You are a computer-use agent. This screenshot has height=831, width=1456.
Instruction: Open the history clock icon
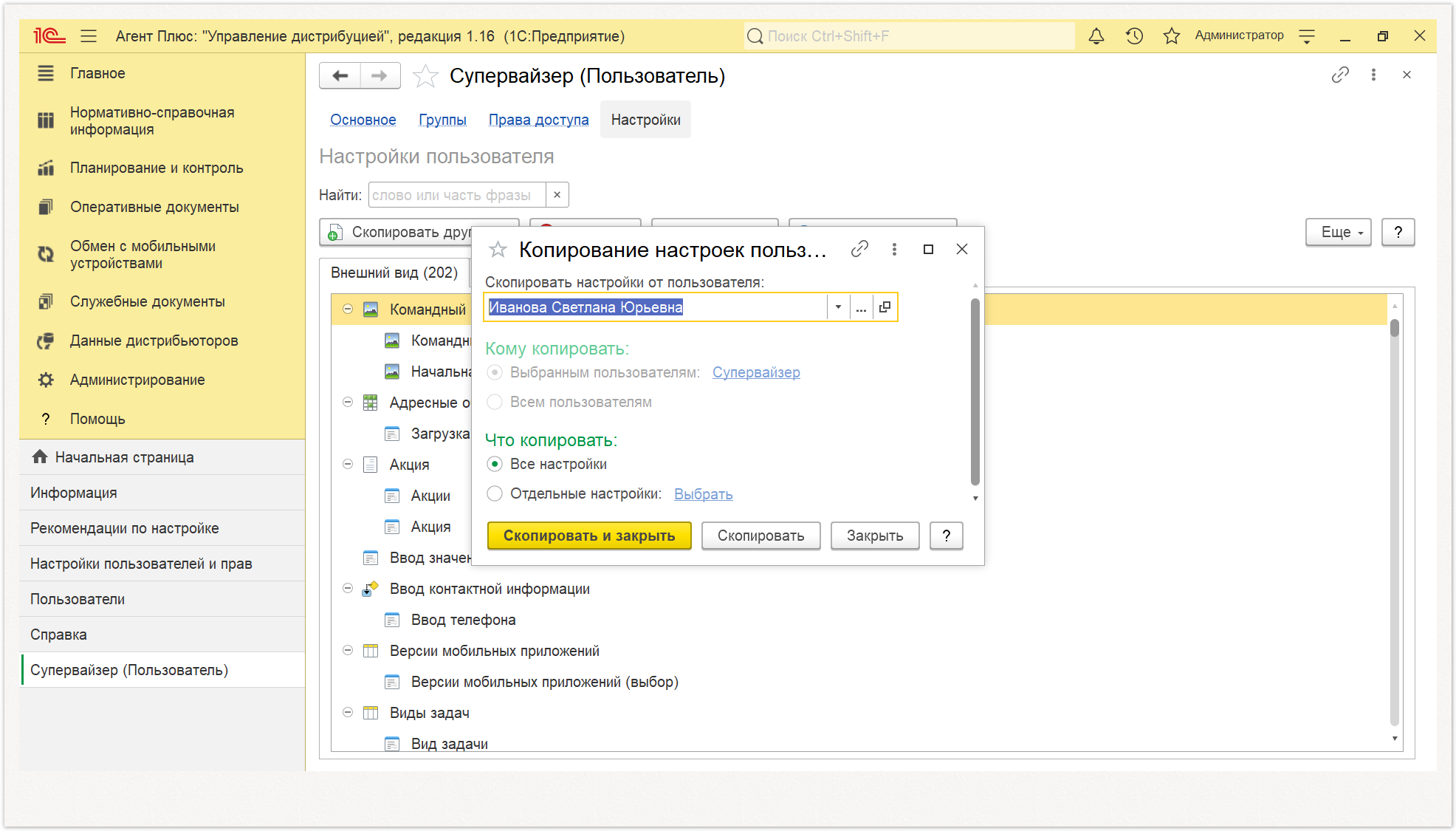click(1134, 36)
